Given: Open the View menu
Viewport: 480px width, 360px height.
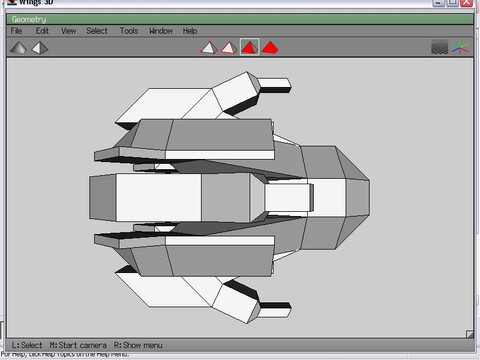Looking at the screenshot, I should [x=69, y=31].
